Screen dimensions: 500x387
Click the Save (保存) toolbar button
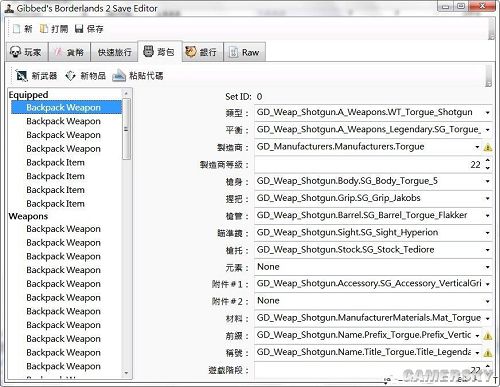pyautogui.click(x=89, y=29)
